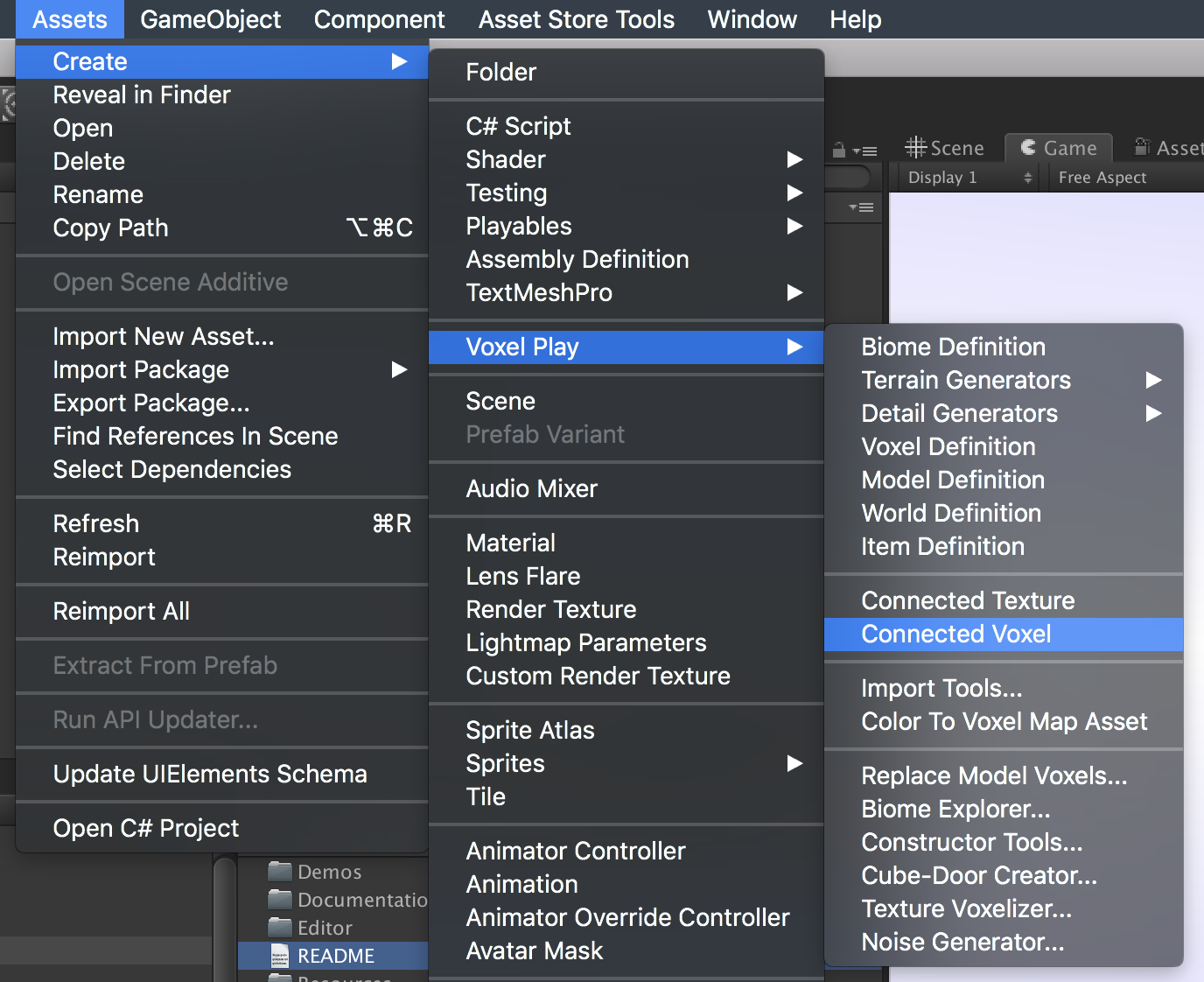Choose Export Package...

click(222, 403)
